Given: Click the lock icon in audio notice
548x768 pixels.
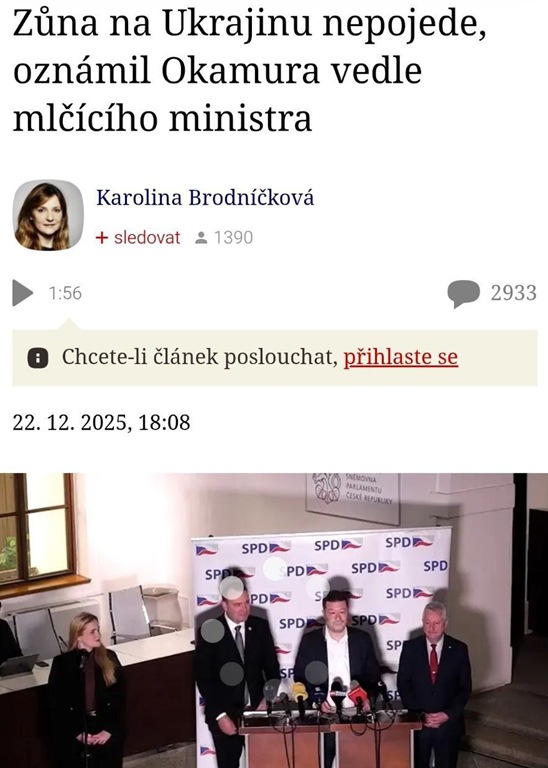Looking at the screenshot, I should 38,358.
